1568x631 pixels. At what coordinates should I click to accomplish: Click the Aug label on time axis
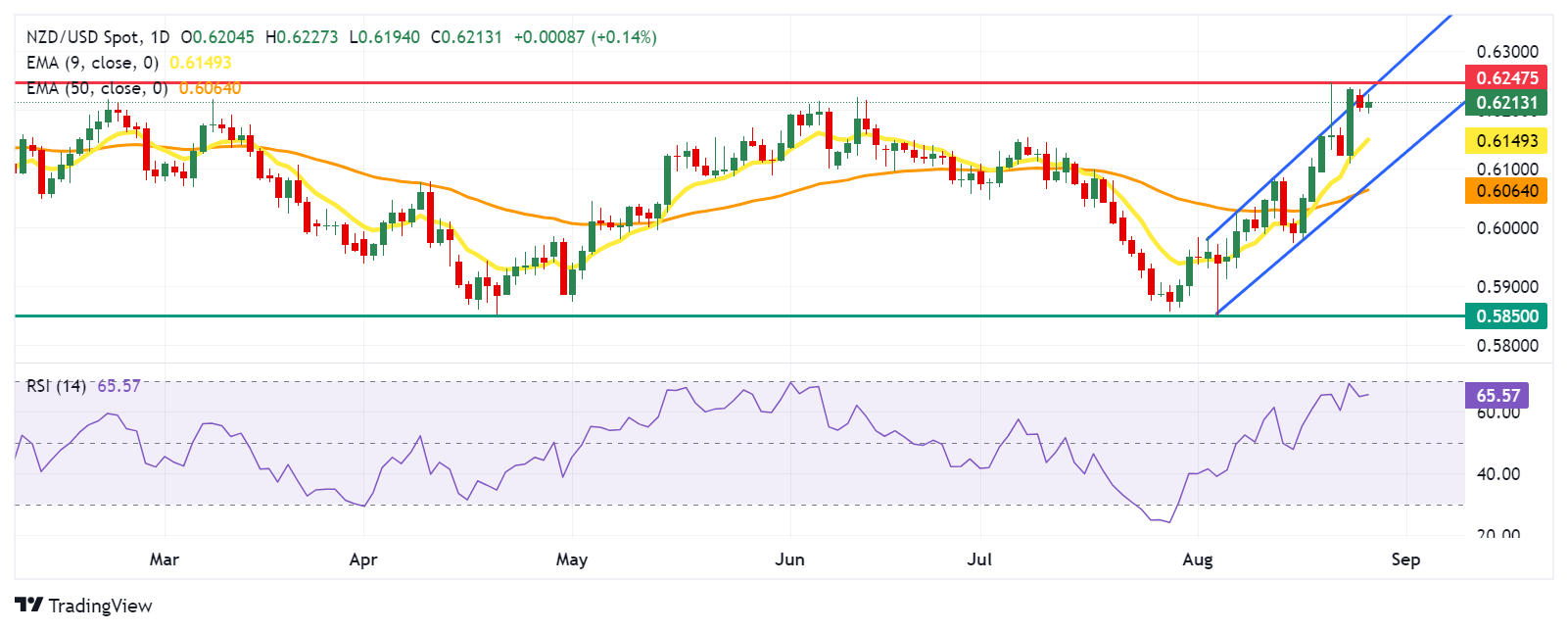click(1198, 559)
